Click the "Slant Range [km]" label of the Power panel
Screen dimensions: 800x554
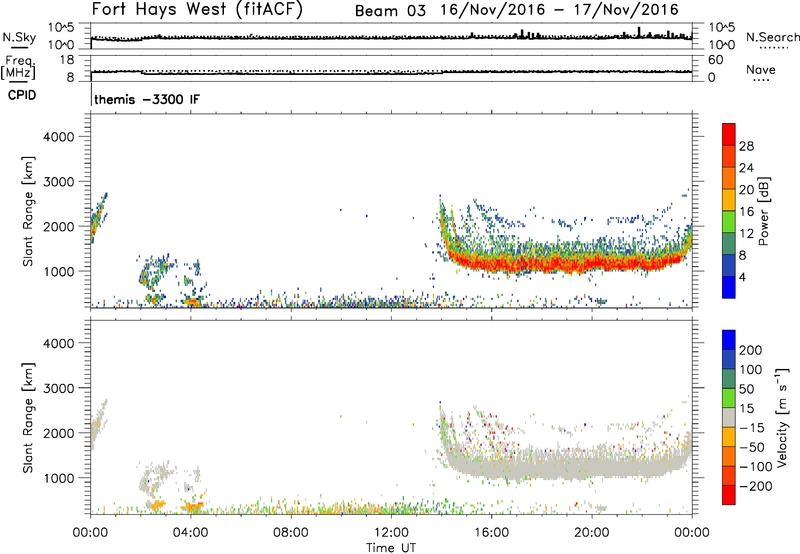(28, 211)
